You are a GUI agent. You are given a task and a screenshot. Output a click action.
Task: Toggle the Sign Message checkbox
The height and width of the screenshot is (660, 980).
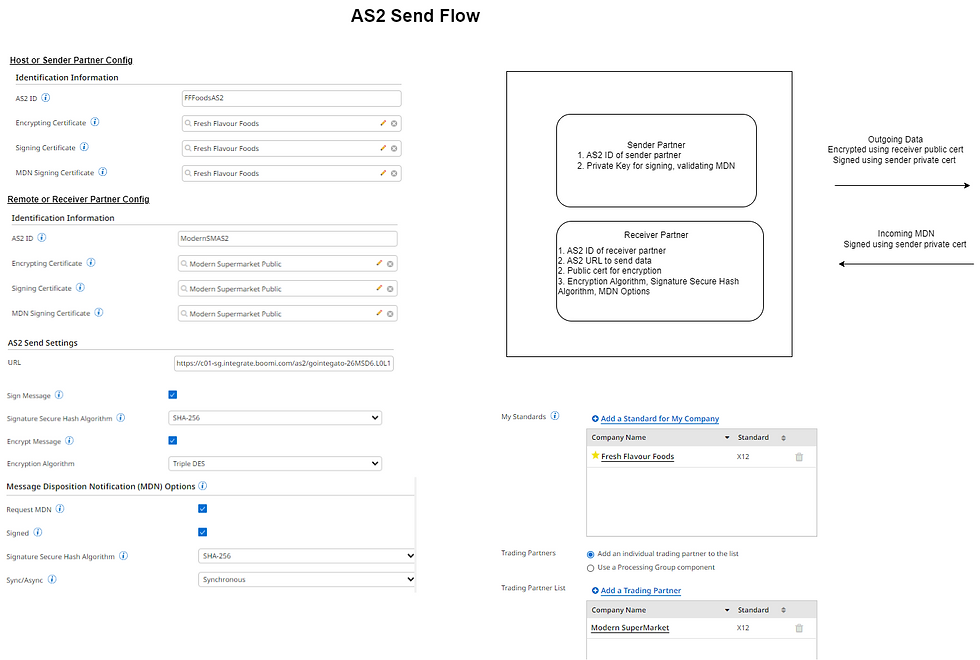click(x=173, y=395)
